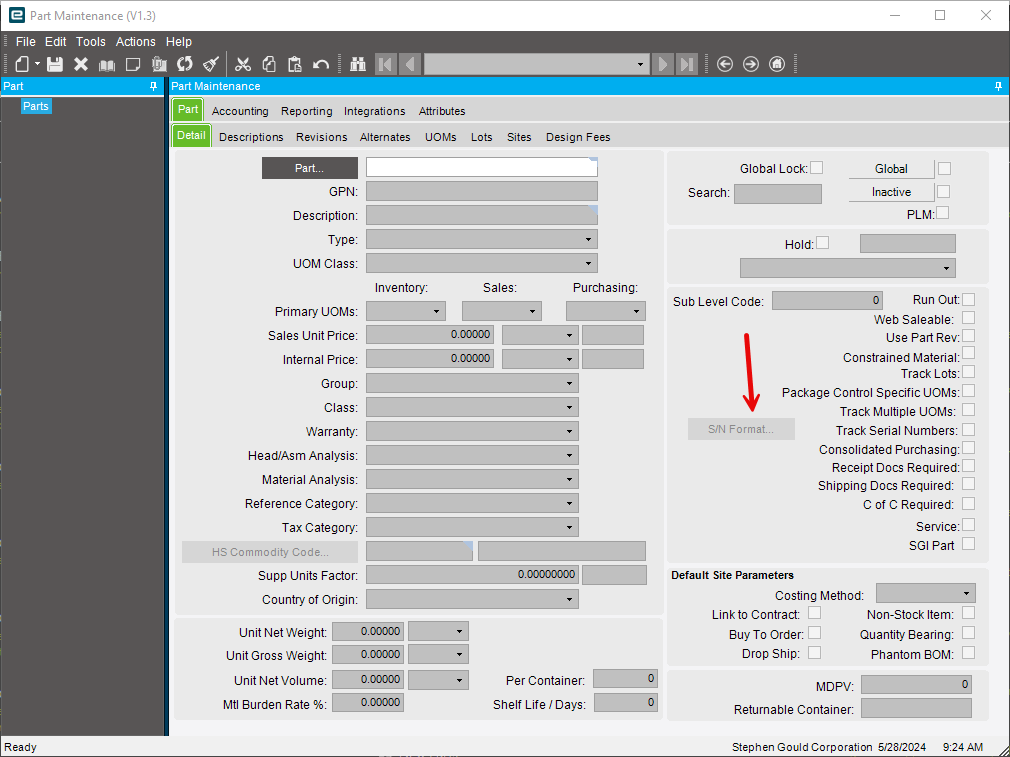
Task: Open the Revisions sub-tab
Action: tap(321, 137)
